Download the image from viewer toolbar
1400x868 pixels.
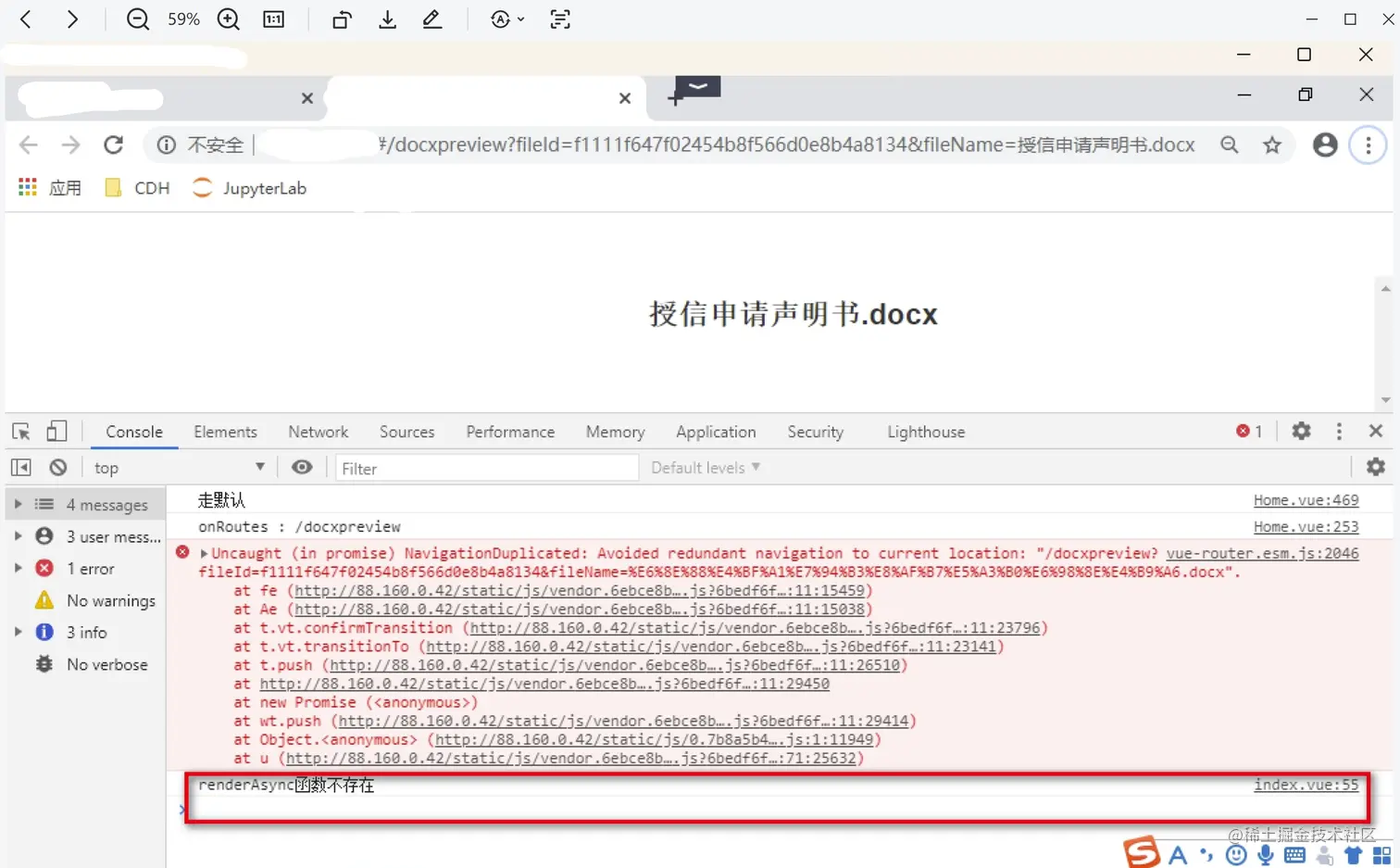(388, 19)
